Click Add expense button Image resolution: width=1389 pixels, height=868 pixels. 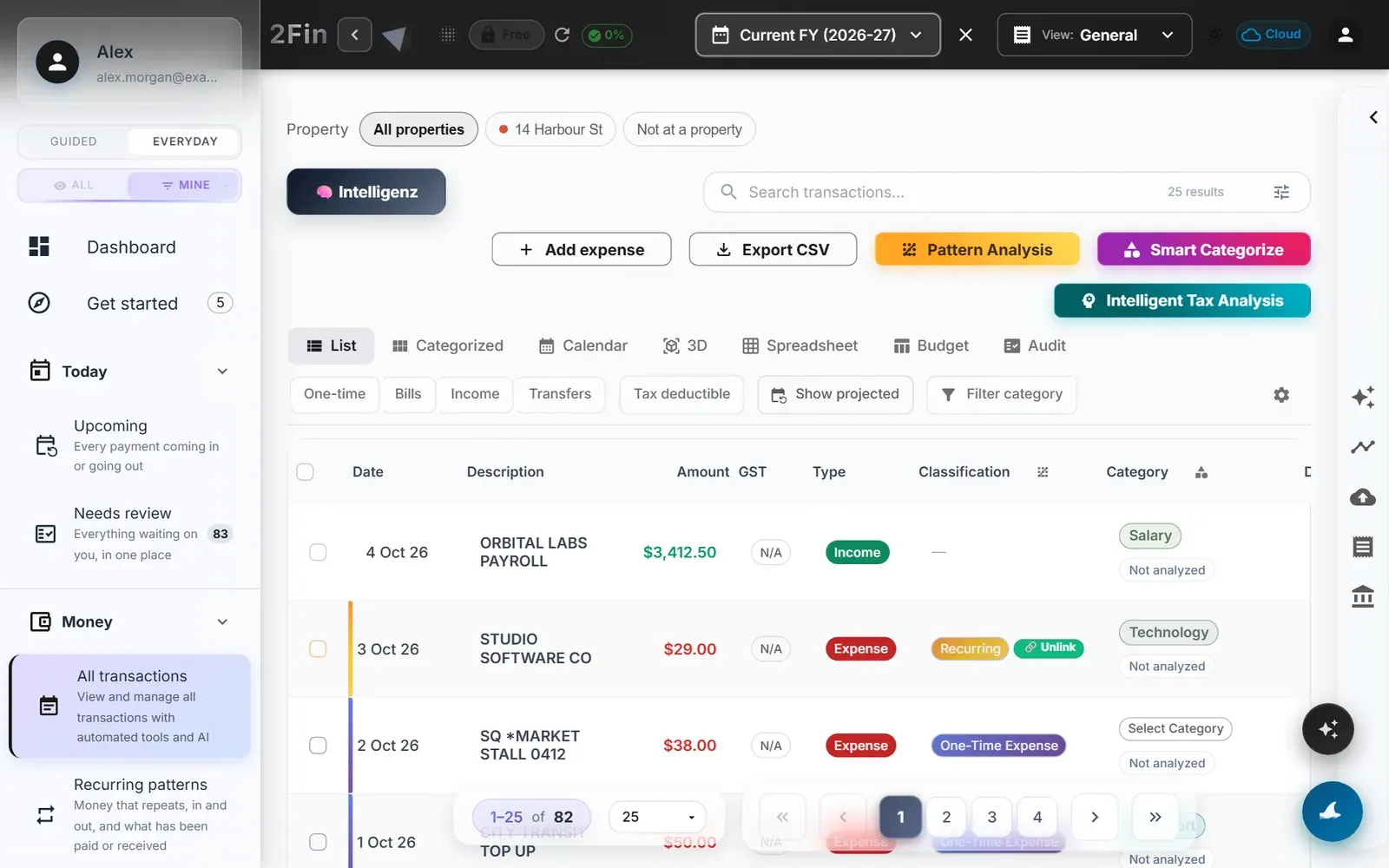(582, 250)
